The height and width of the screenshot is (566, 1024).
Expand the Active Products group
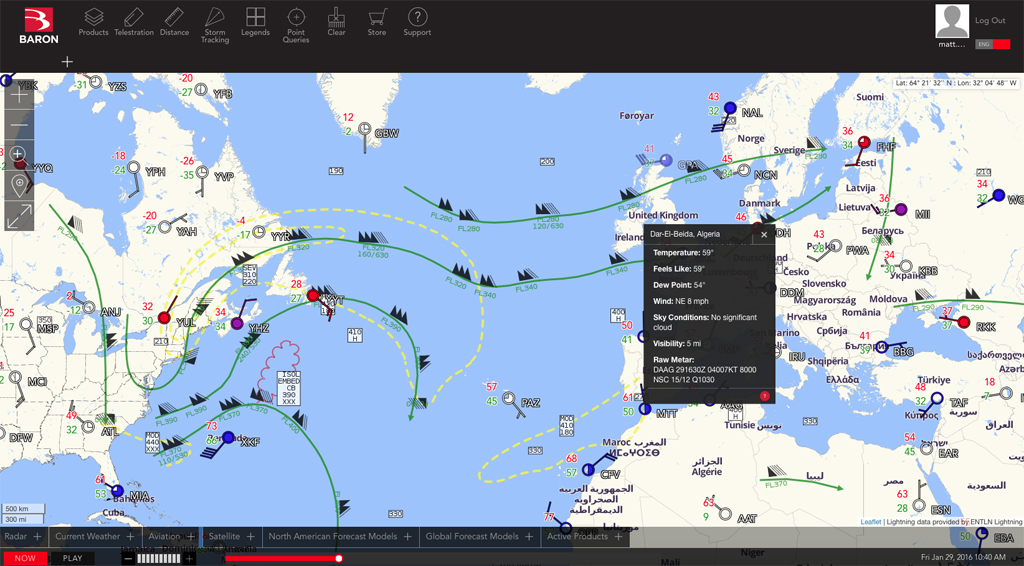coord(618,537)
